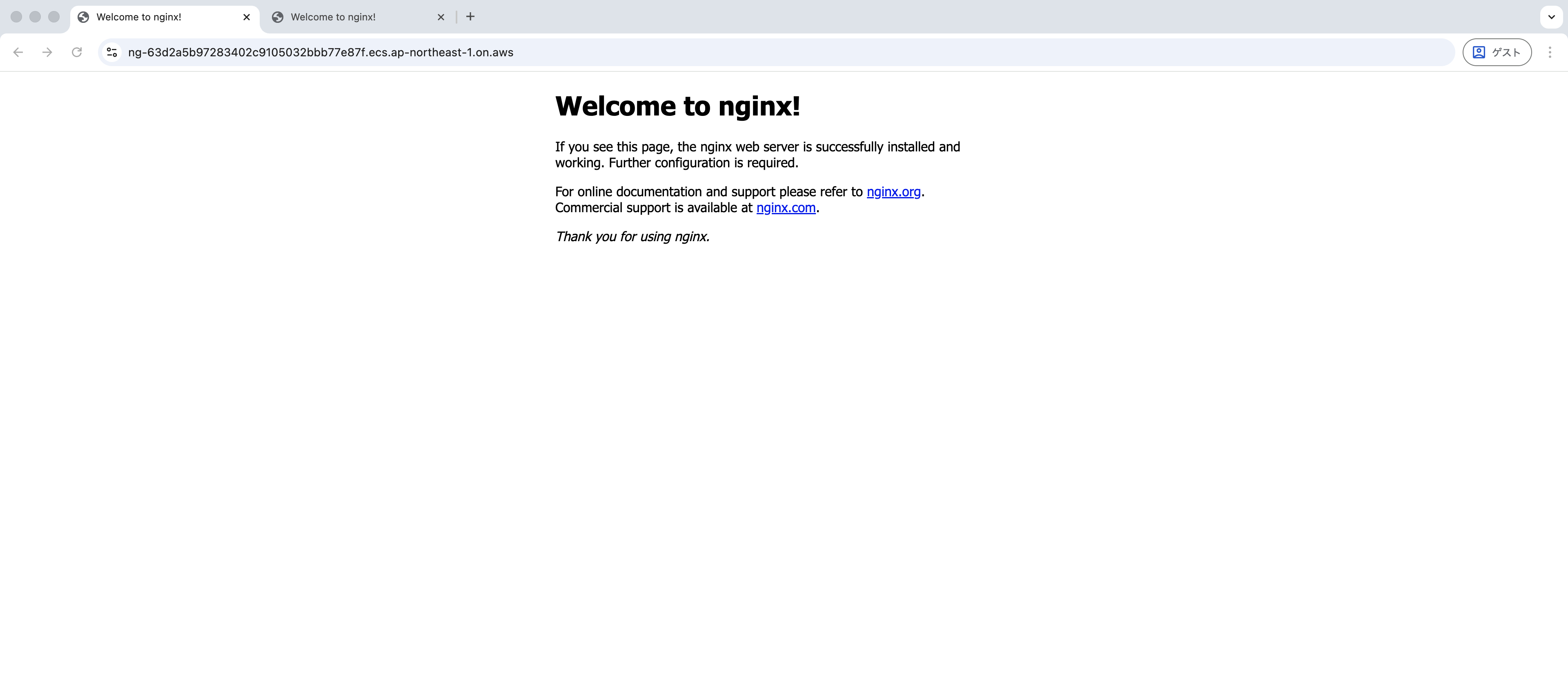The width and height of the screenshot is (1568, 688).
Task: Open the guest profile menu
Action: (x=1497, y=52)
